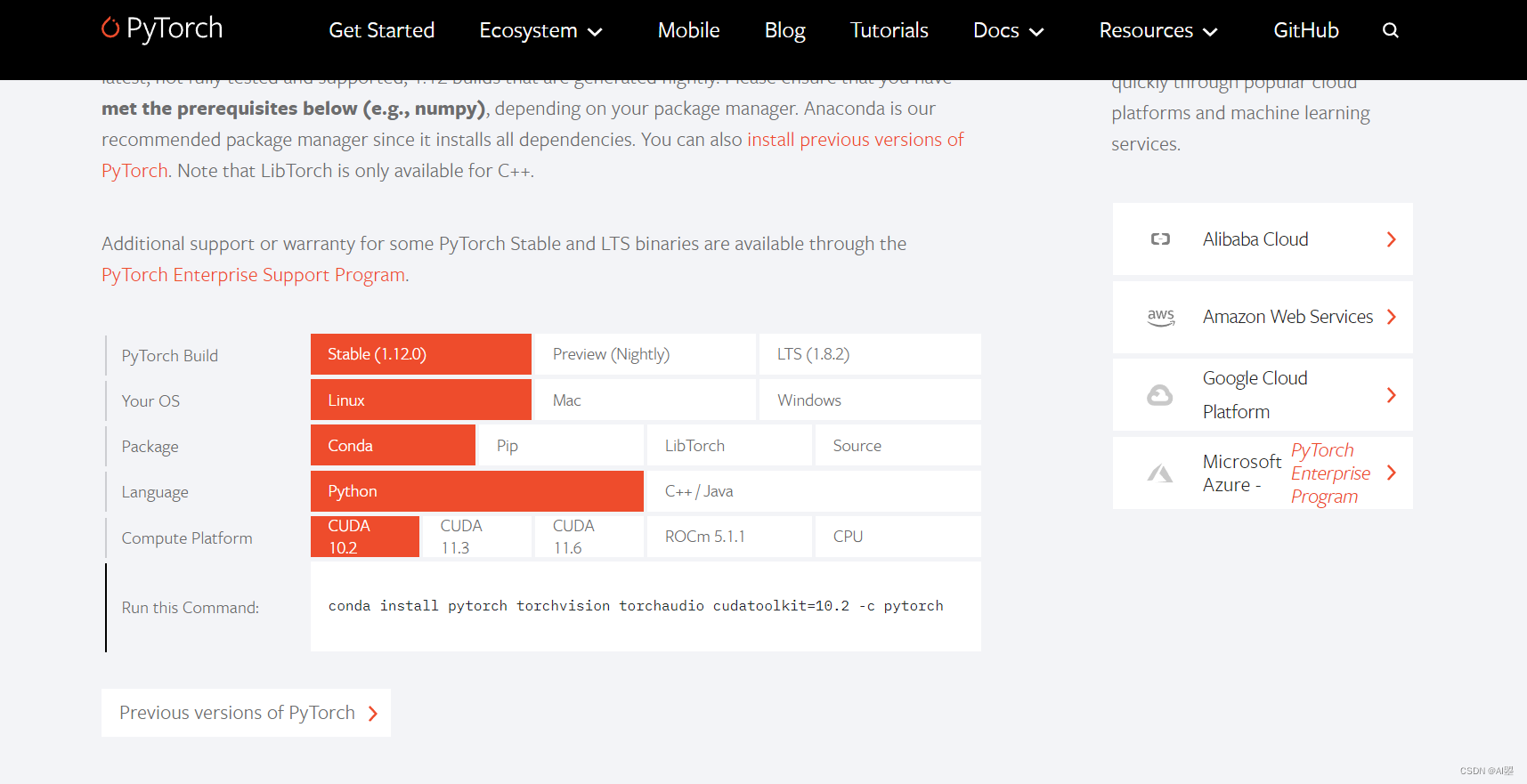Select CPU compute platform

click(898, 537)
